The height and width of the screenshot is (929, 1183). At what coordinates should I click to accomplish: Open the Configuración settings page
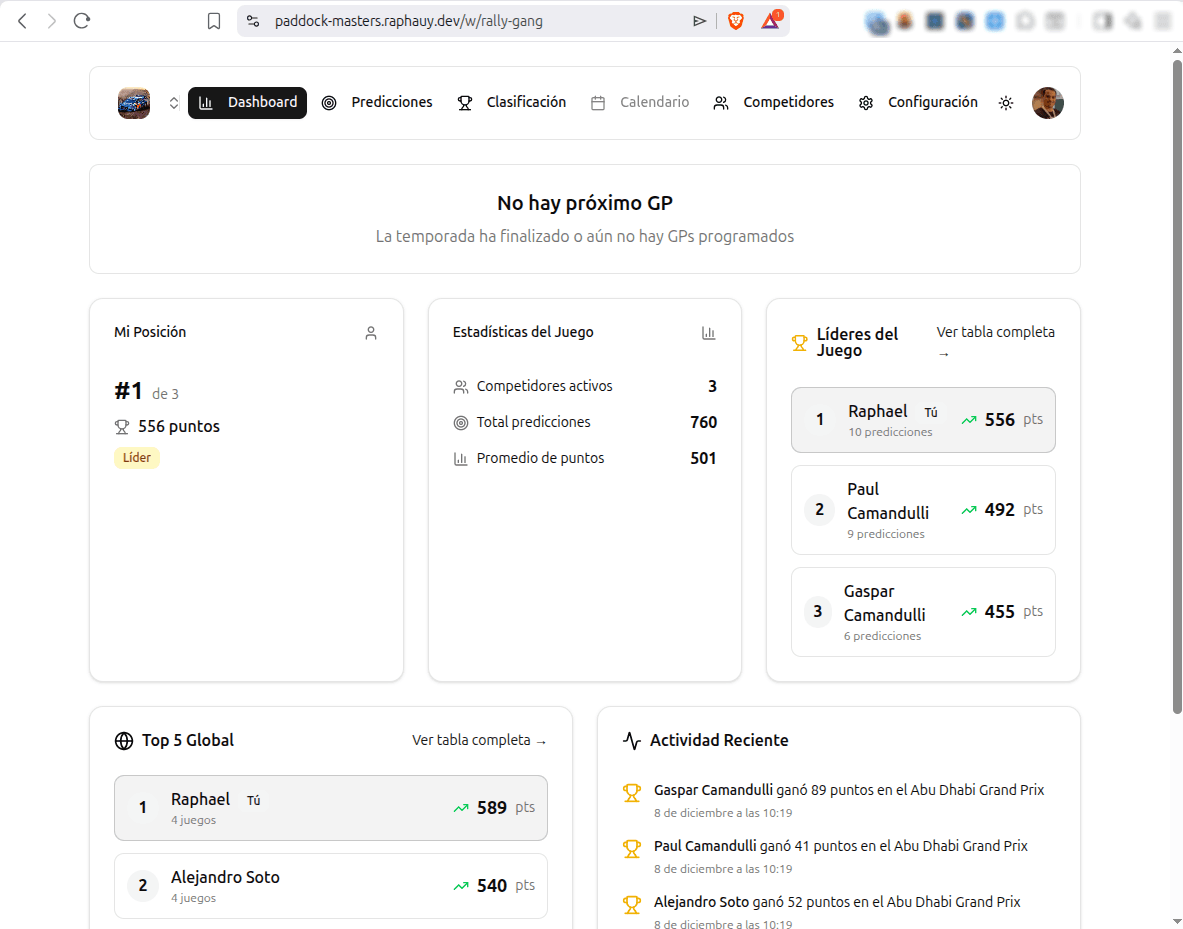tap(918, 103)
